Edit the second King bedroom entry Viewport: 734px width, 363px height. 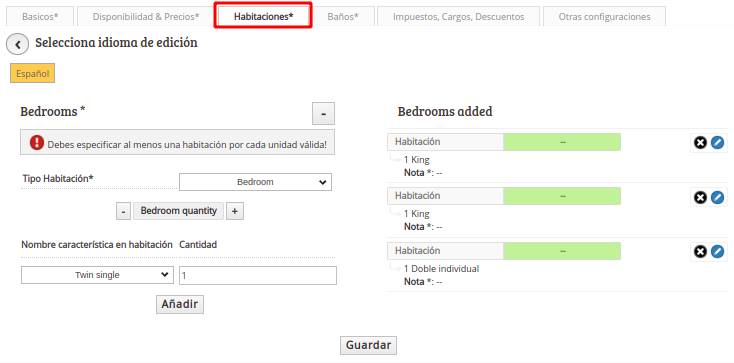717,197
